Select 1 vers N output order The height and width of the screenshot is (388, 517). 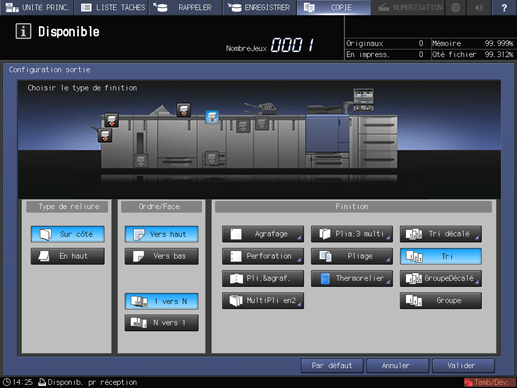pos(162,301)
